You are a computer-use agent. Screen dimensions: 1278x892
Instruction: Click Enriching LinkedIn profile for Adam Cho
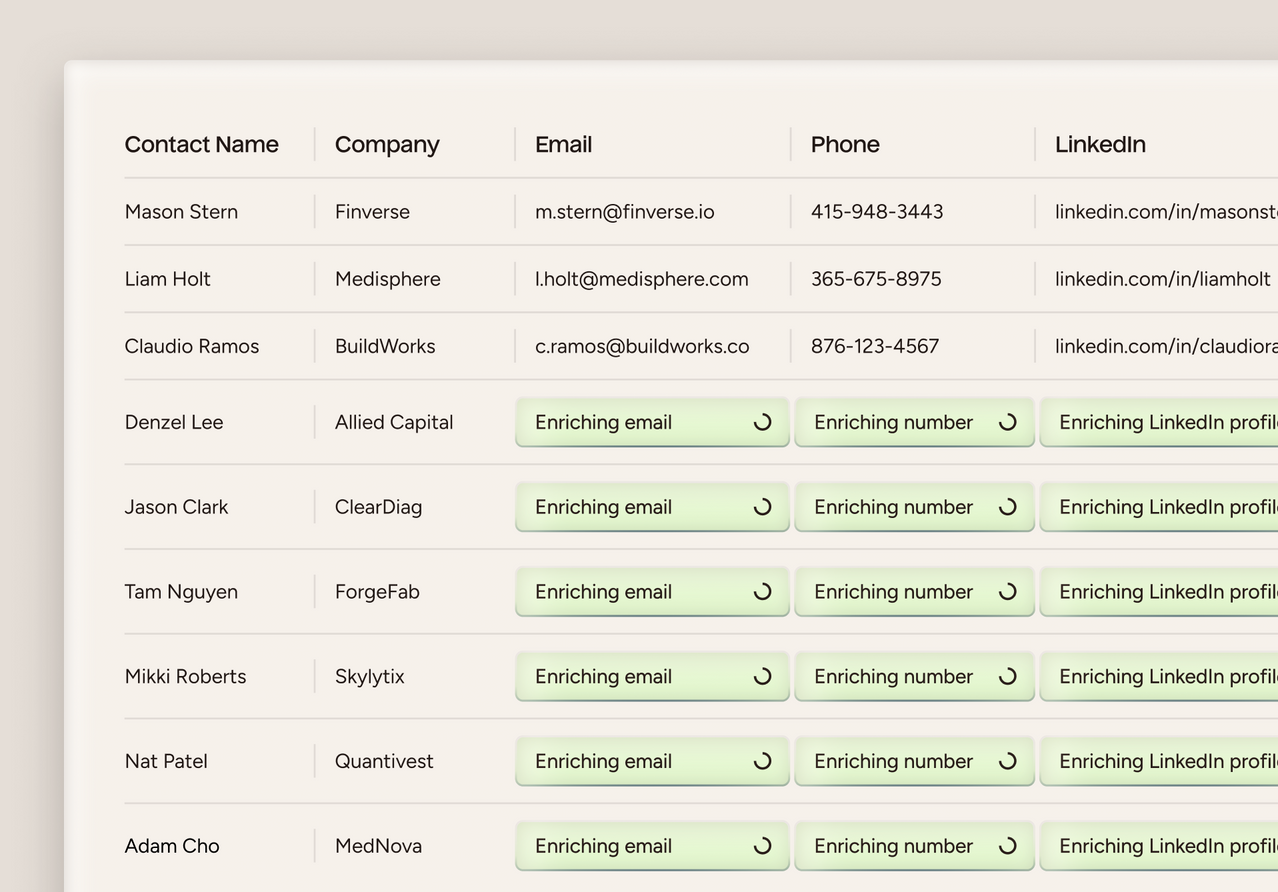coord(1159,846)
